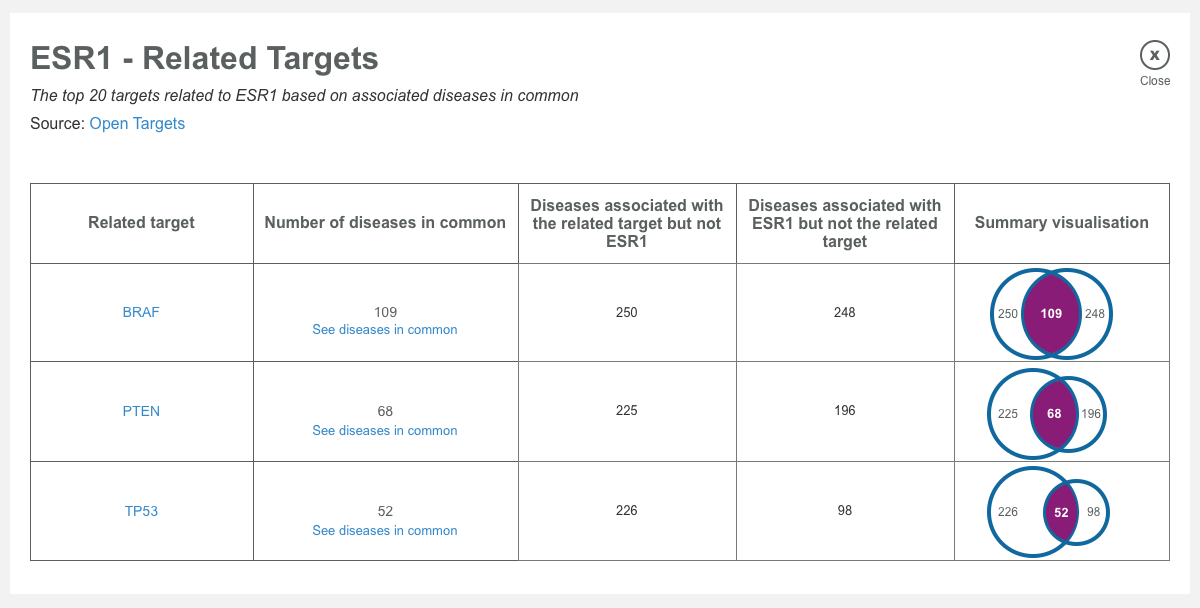Click the Number of diseases in common header

(385, 223)
